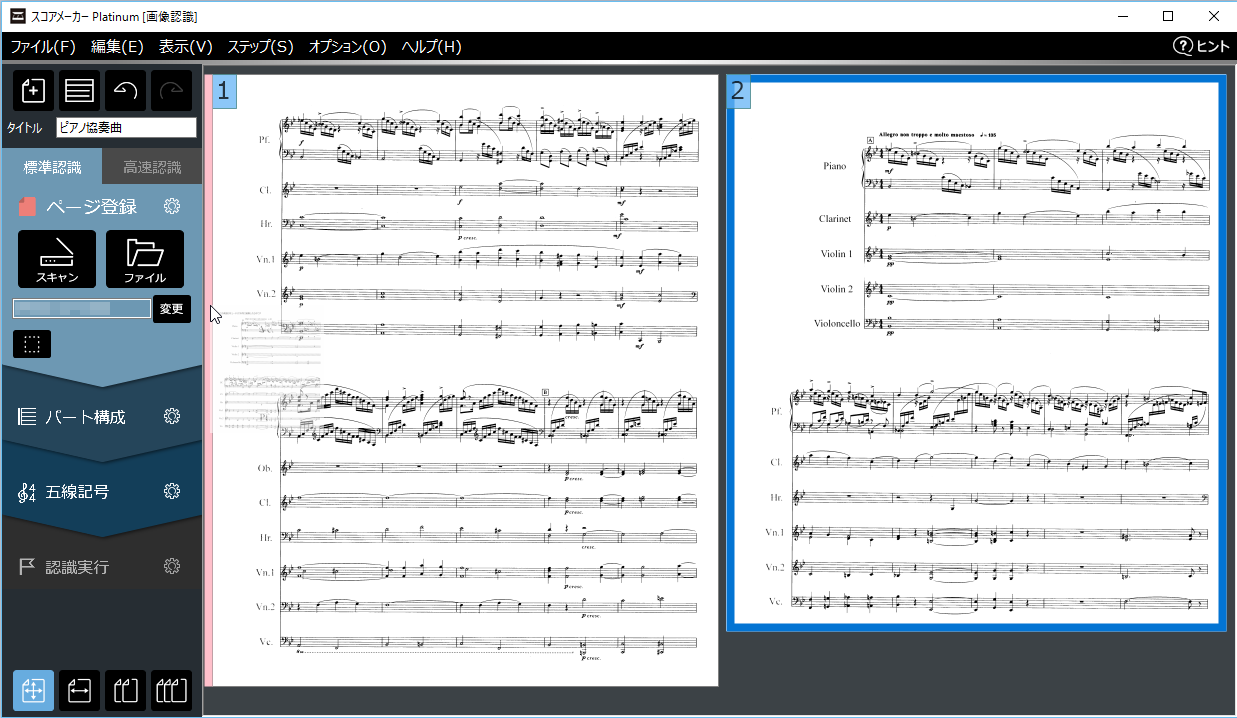Open the 編集(E) menu
1237x718 pixels.
(117, 46)
